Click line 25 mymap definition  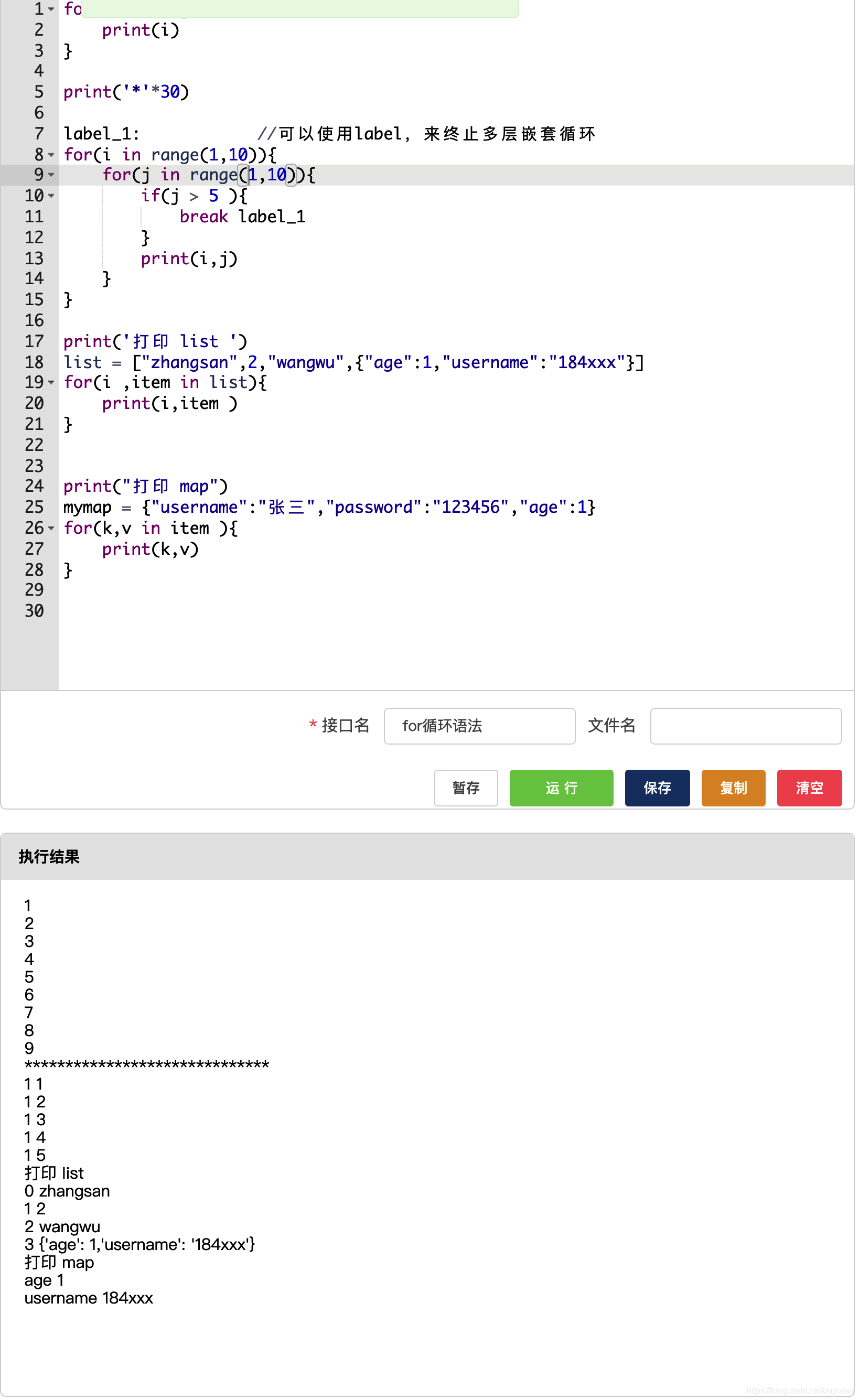tap(330, 508)
